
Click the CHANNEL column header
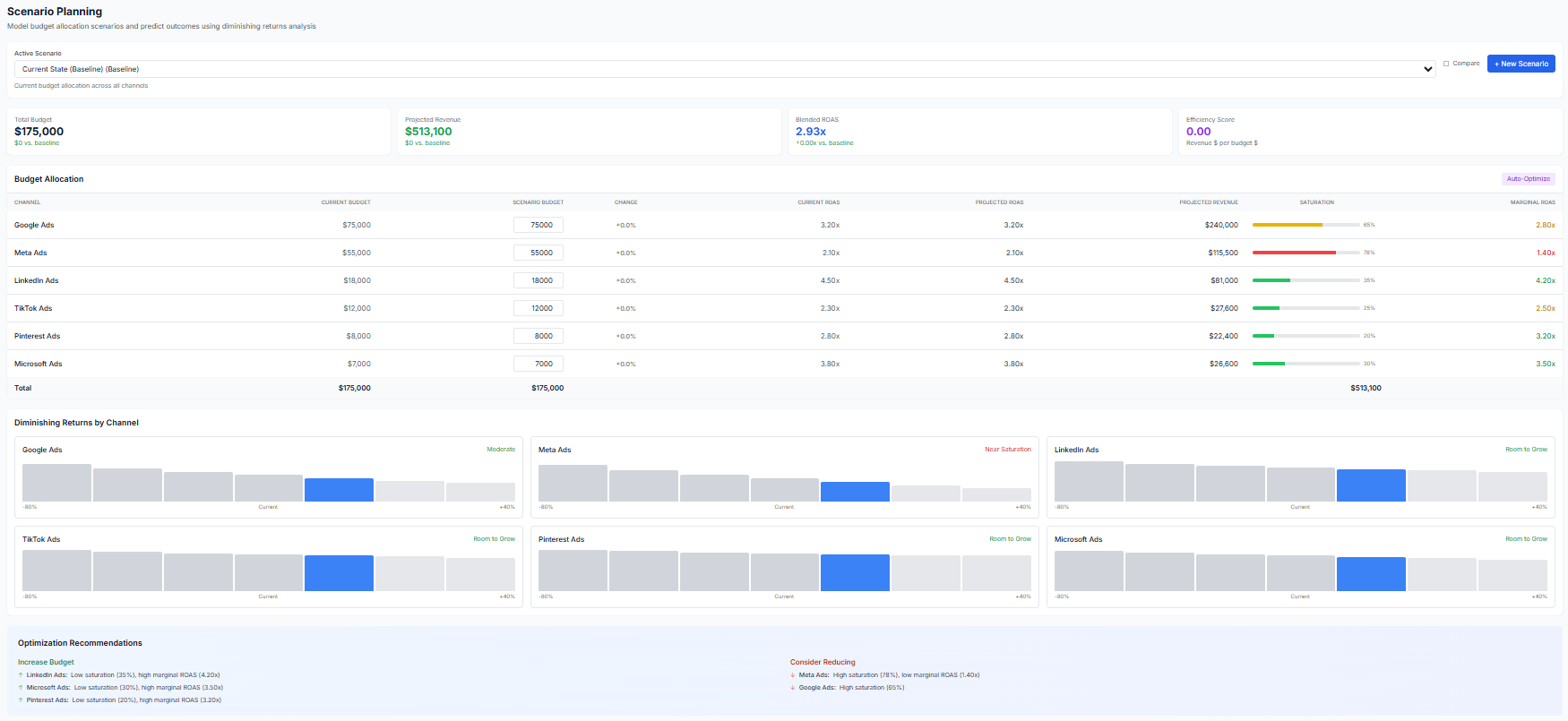pos(27,202)
